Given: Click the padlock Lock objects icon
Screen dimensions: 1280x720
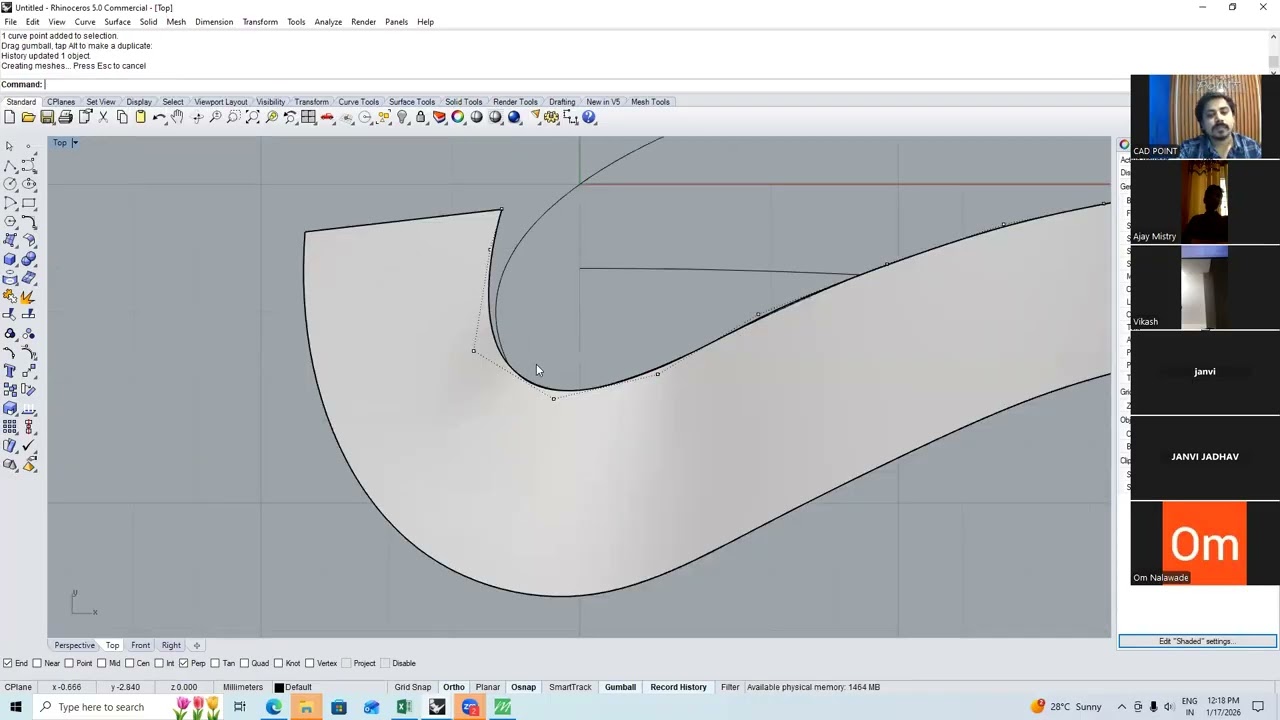Looking at the screenshot, I should [x=421, y=118].
